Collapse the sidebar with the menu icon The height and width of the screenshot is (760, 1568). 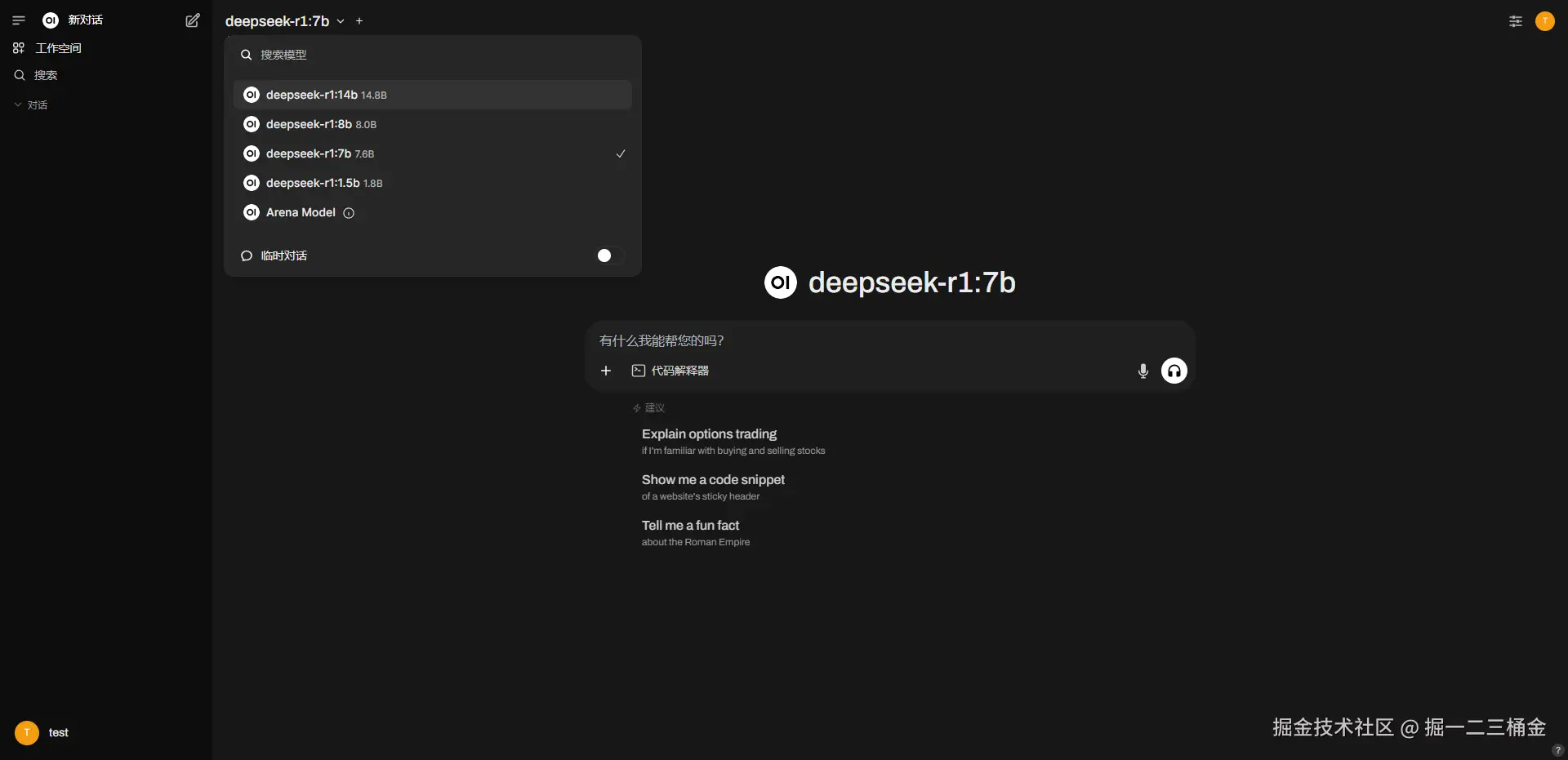[x=19, y=20]
